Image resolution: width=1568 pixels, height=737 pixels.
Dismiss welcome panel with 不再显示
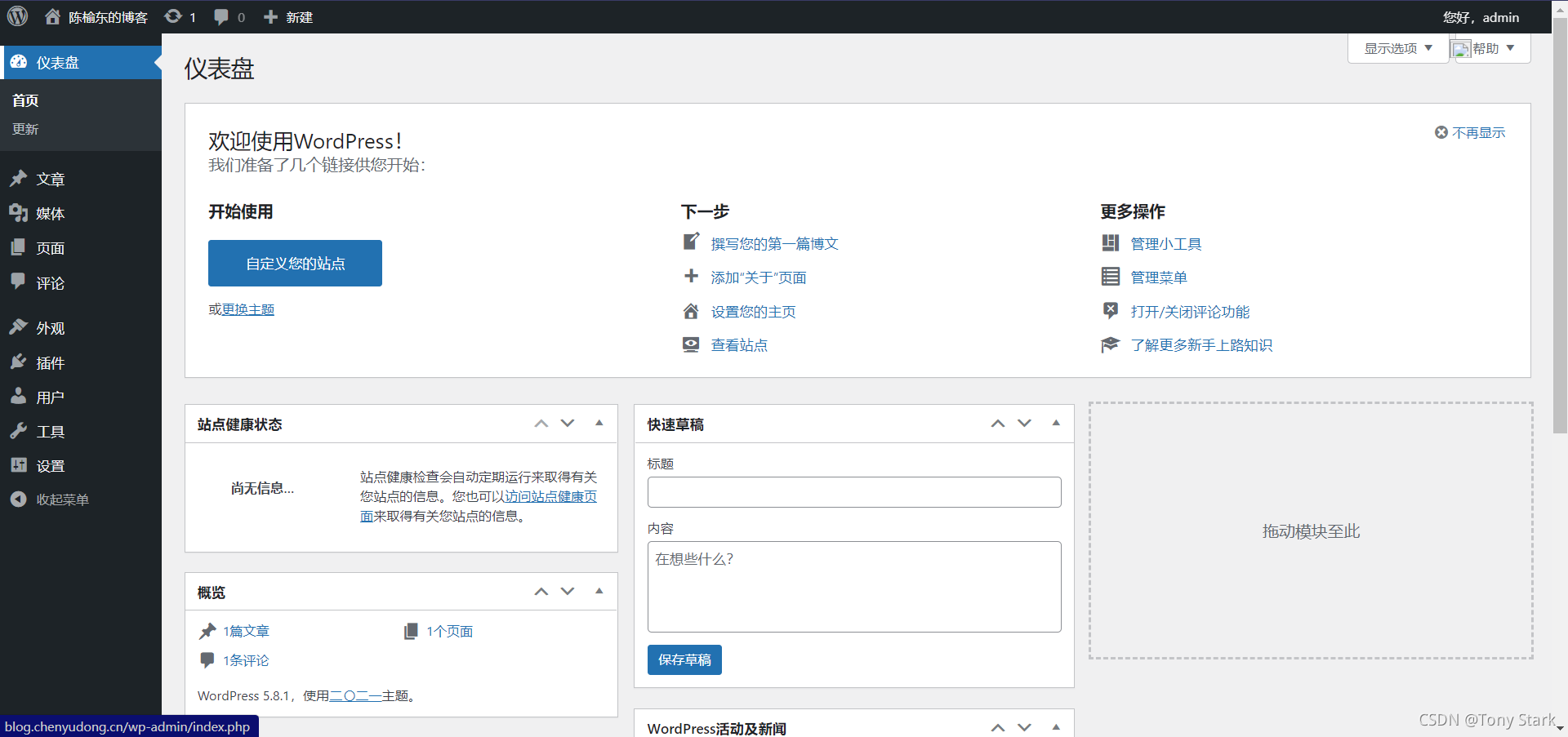[x=1470, y=132]
